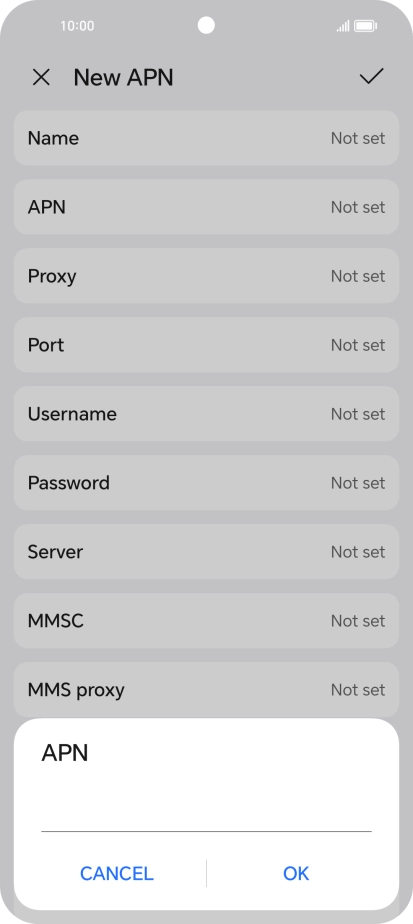Save the APN using the checkmark icon

point(371,76)
